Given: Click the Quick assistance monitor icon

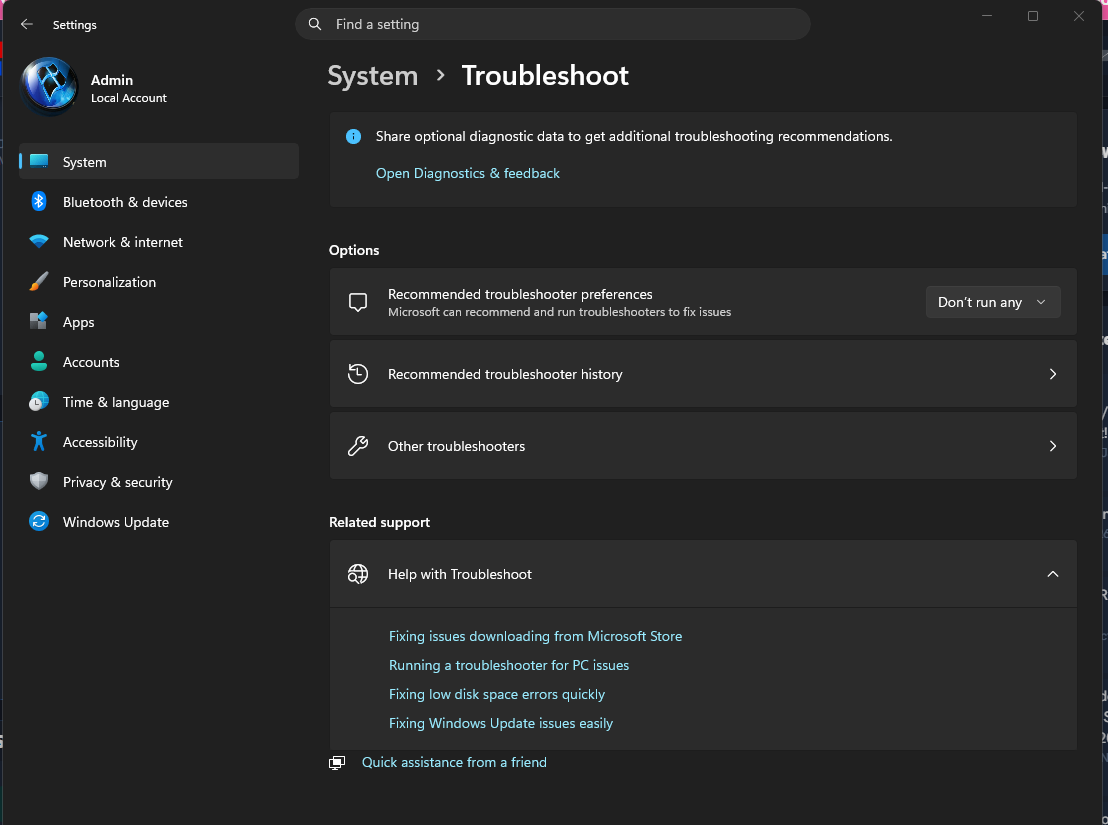Looking at the screenshot, I should [x=337, y=762].
